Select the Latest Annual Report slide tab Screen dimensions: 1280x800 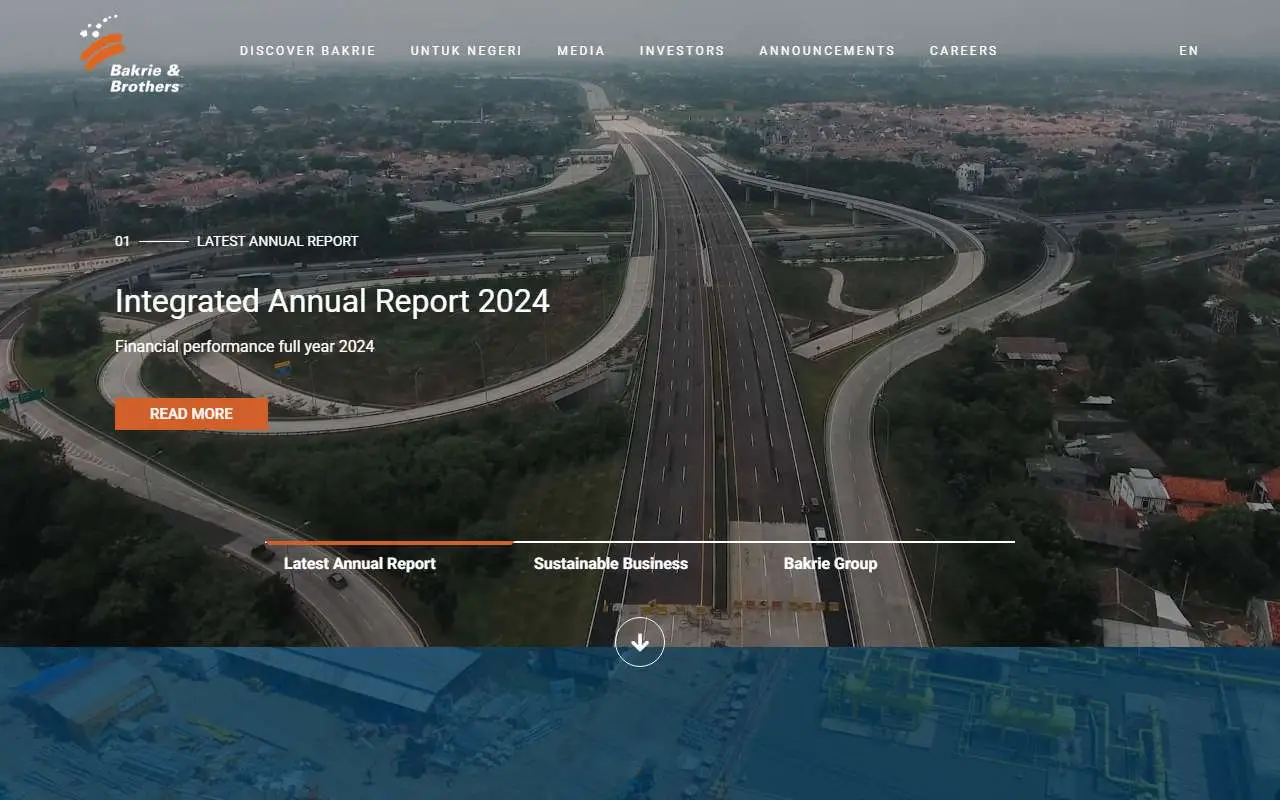point(360,563)
